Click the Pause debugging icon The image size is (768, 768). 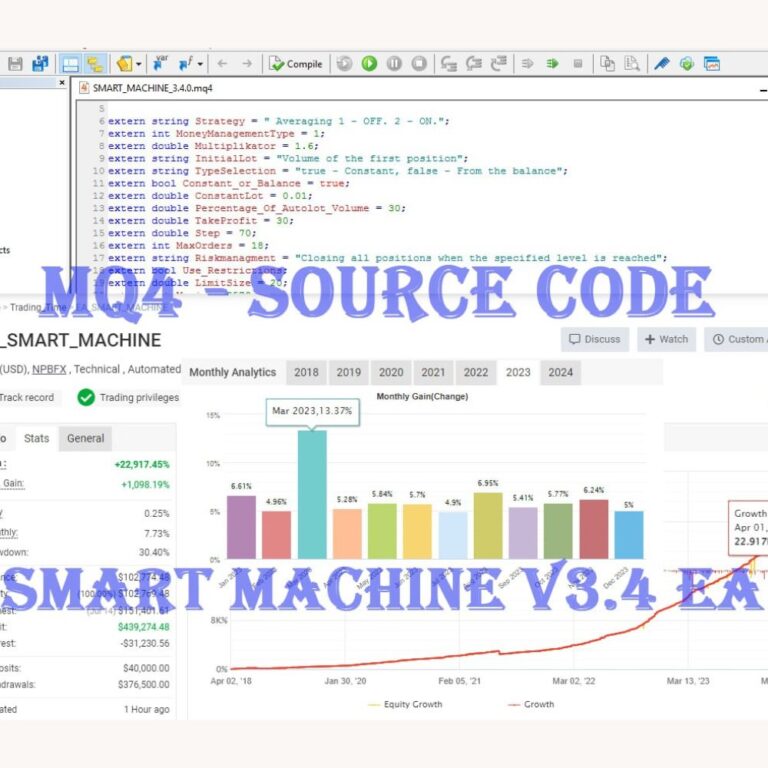394,64
